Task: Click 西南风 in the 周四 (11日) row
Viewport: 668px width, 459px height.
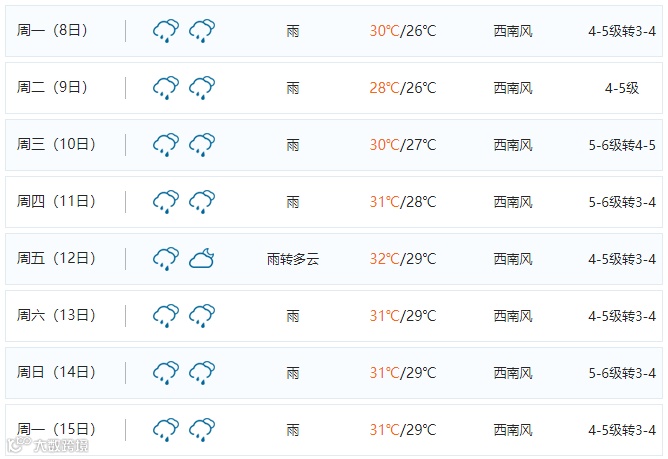Action: click(513, 202)
